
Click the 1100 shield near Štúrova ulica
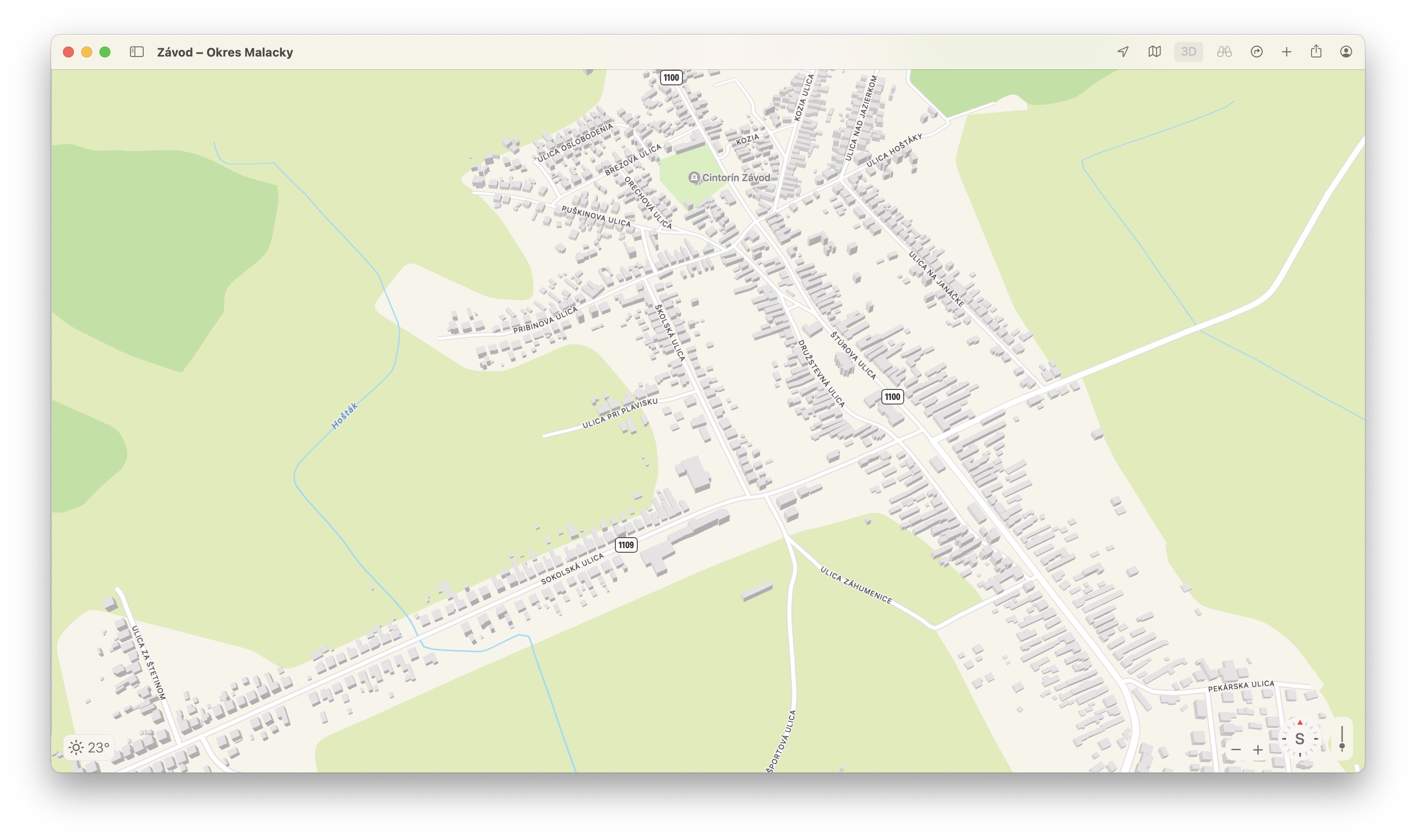893,397
